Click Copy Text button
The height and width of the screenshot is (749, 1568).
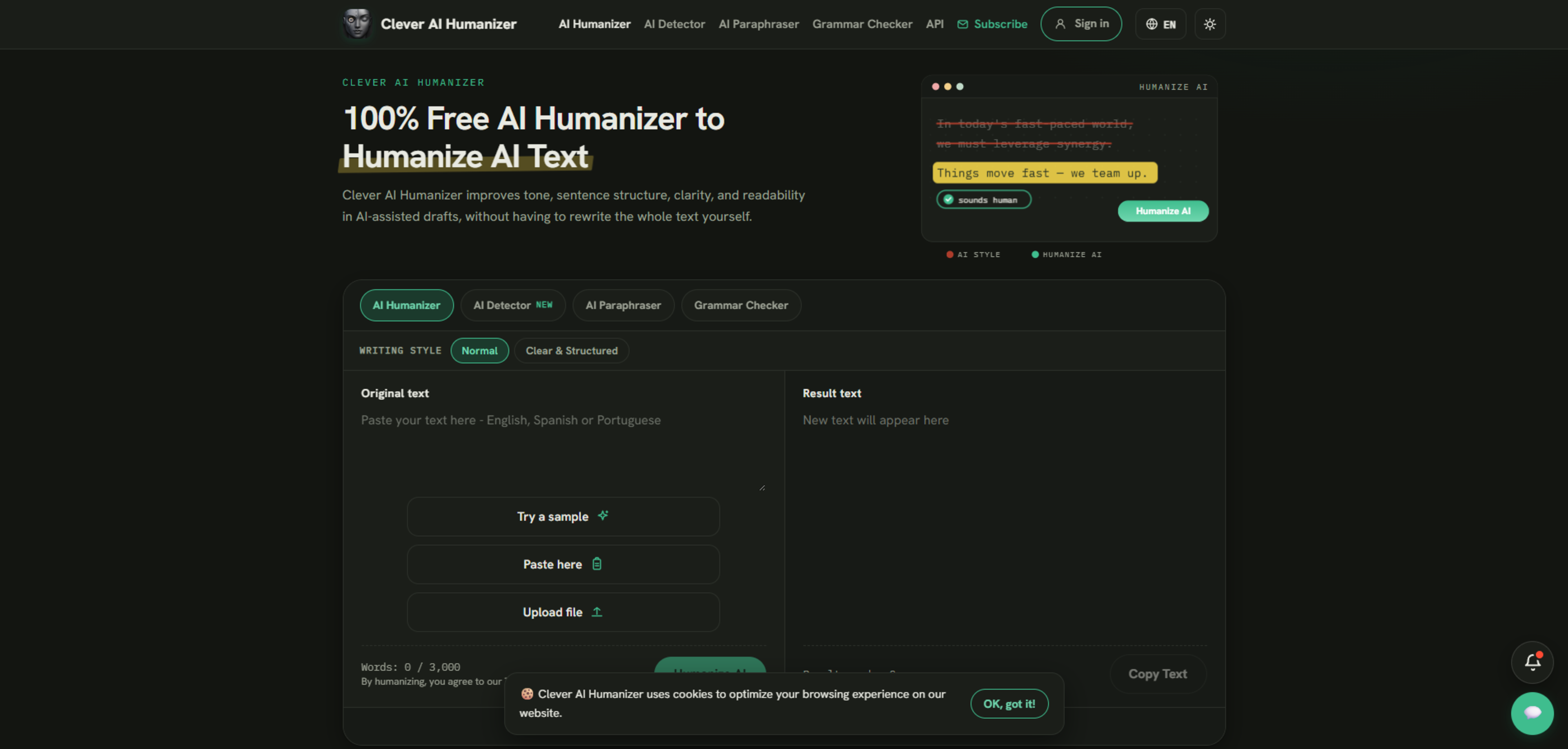point(1158,673)
